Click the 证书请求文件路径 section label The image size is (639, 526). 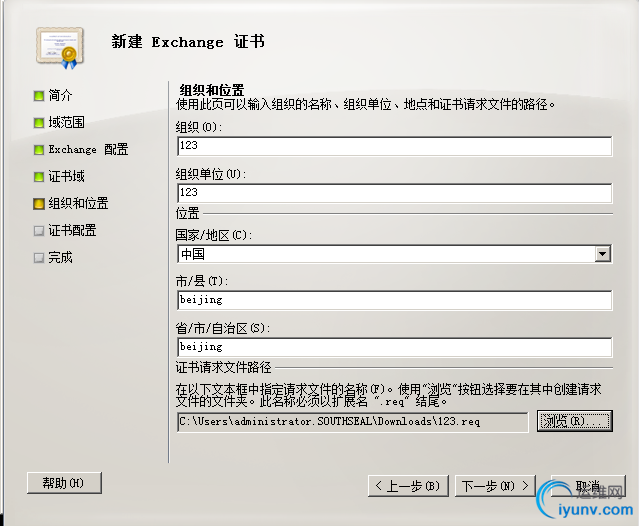pos(223,367)
